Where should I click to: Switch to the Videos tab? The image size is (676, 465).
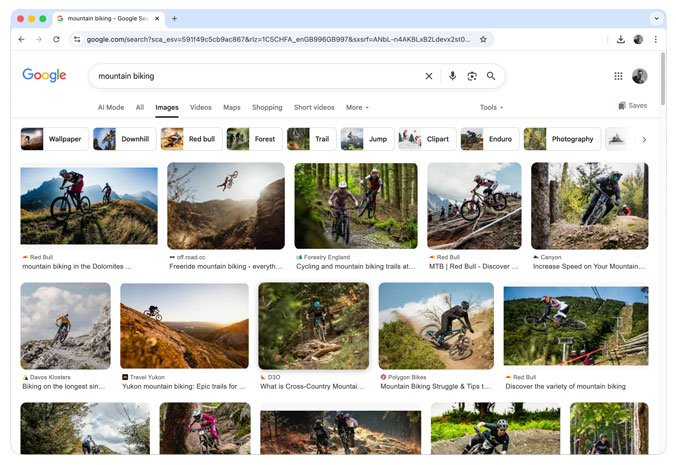(201, 107)
